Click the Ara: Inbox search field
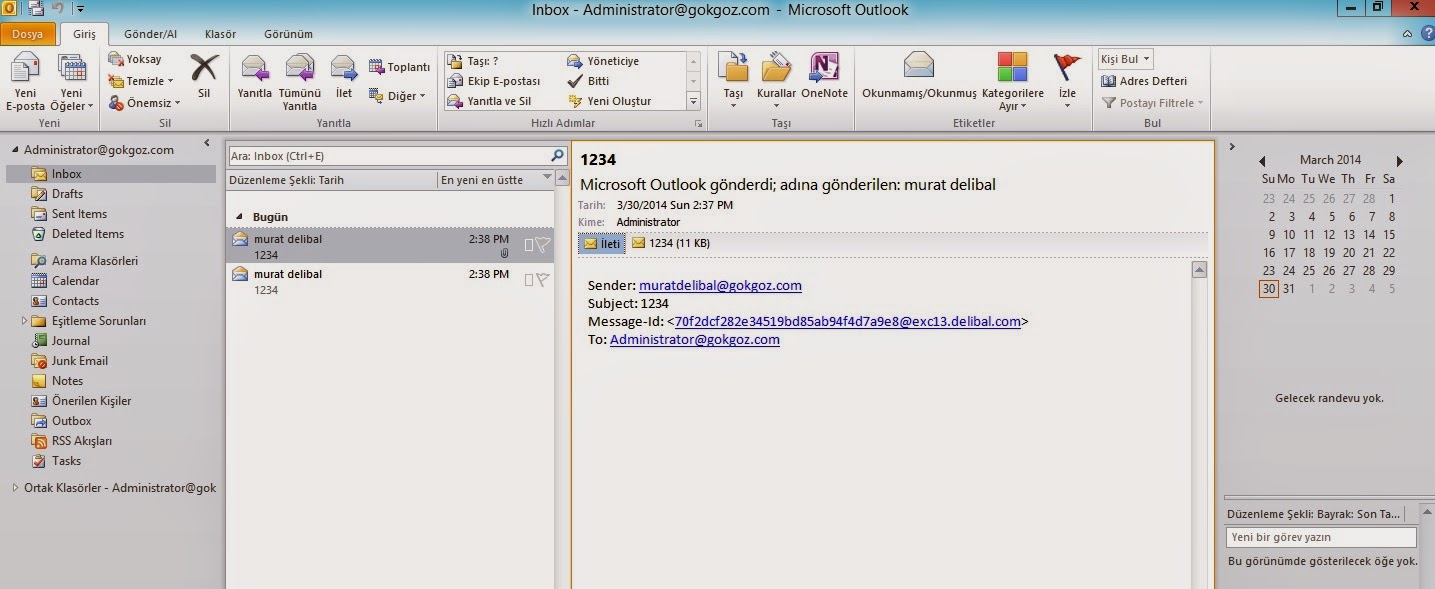 point(388,156)
